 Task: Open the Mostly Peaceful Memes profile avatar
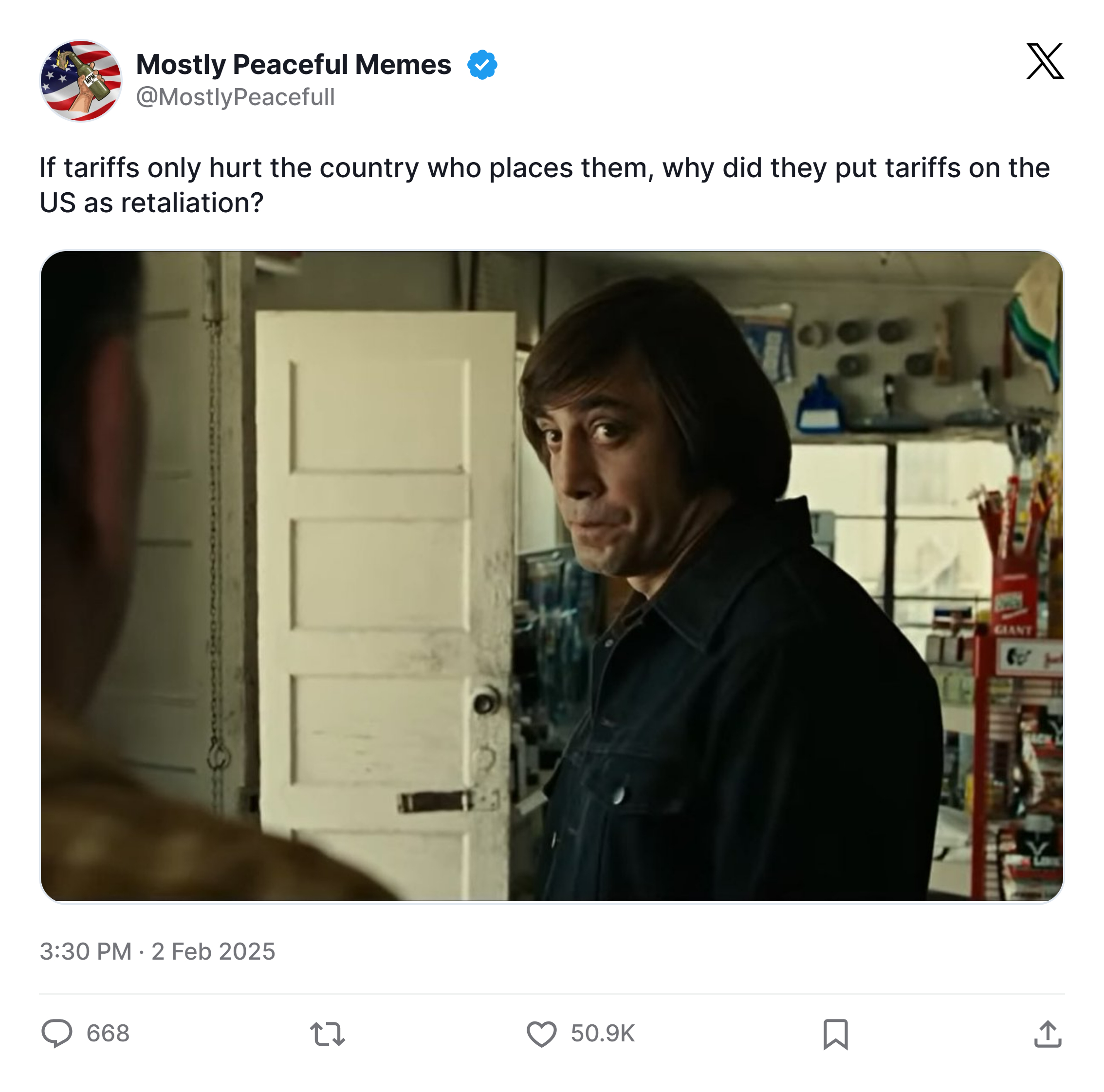(x=81, y=80)
